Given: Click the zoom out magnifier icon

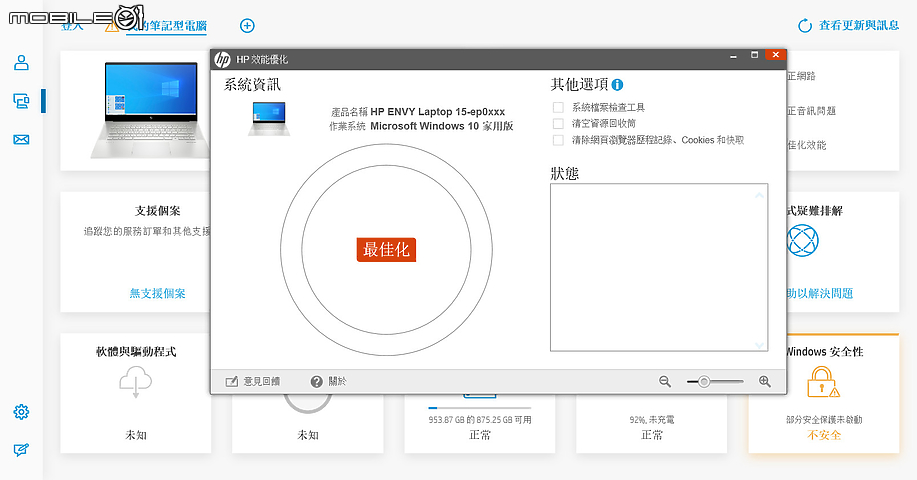Looking at the screenshot, I should (665, 382).
